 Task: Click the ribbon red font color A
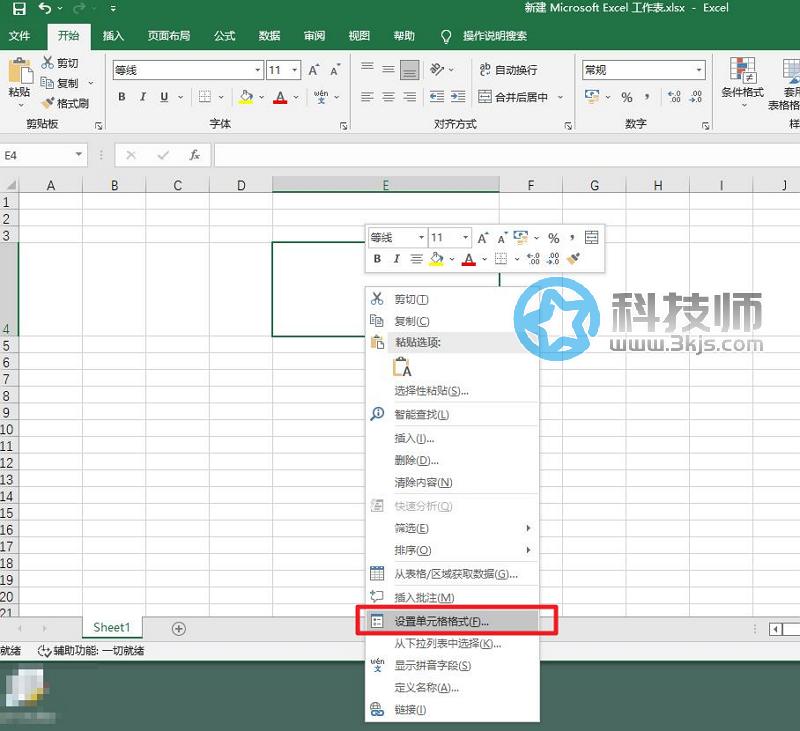pos(280,96)
